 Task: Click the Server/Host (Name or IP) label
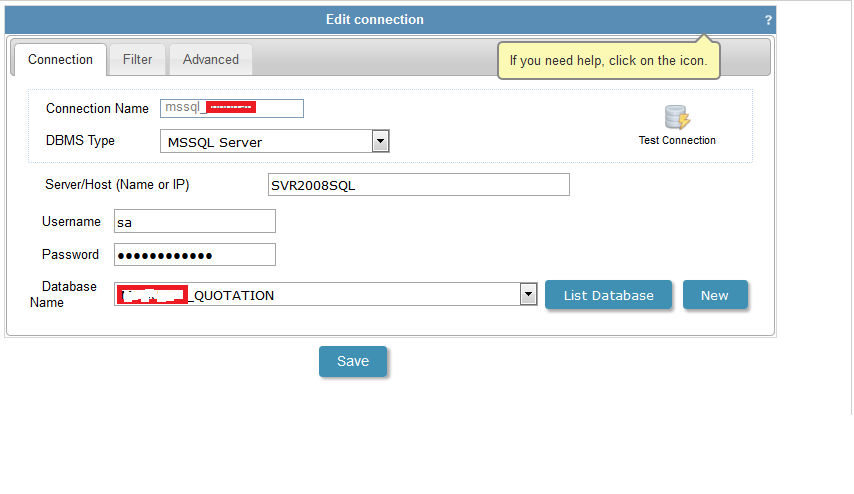(x=117, y=185)
